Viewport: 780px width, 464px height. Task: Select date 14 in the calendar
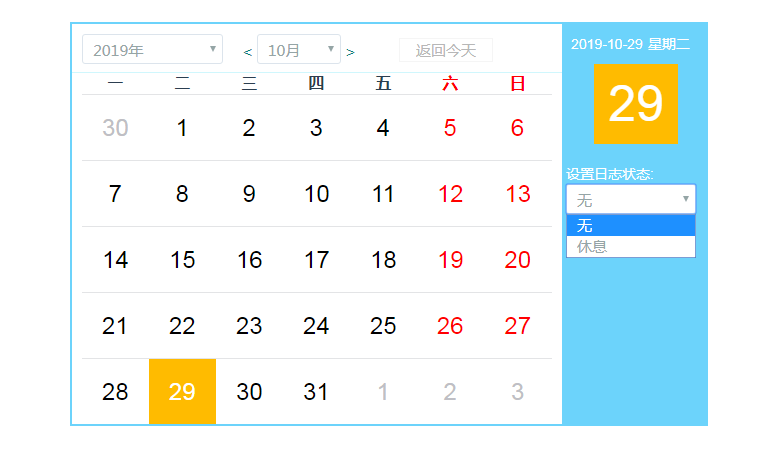tap(115, 260)
